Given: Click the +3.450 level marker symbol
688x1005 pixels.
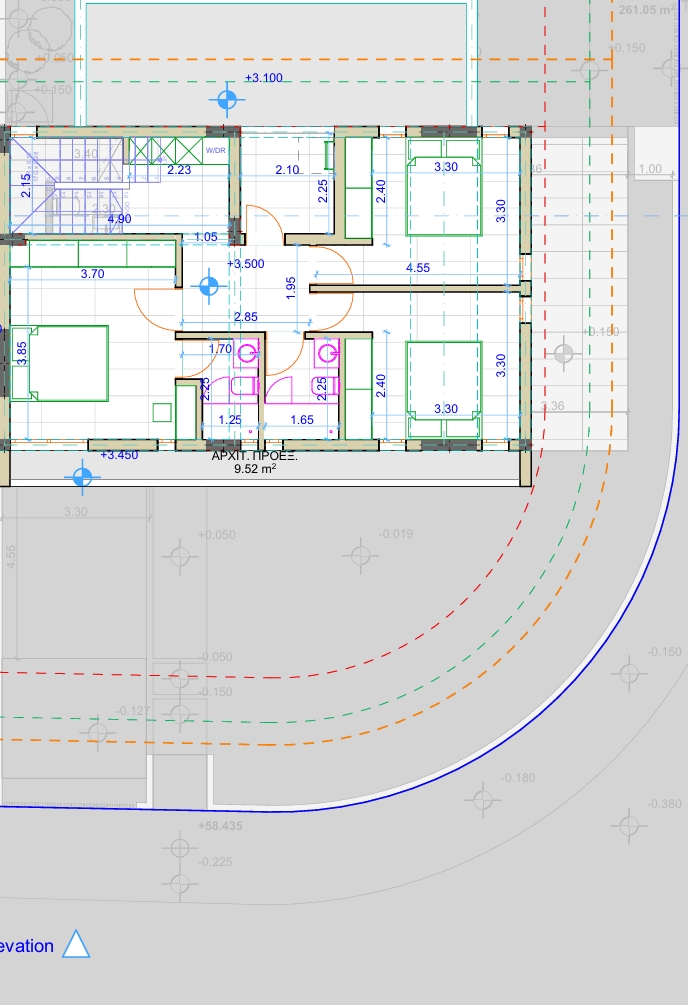Looking at the screenshot, I should [x=83, y=477].
